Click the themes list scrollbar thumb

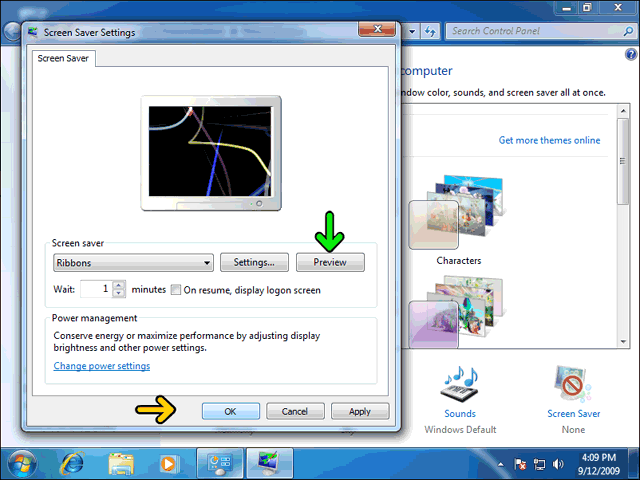[x=623, y=161]
